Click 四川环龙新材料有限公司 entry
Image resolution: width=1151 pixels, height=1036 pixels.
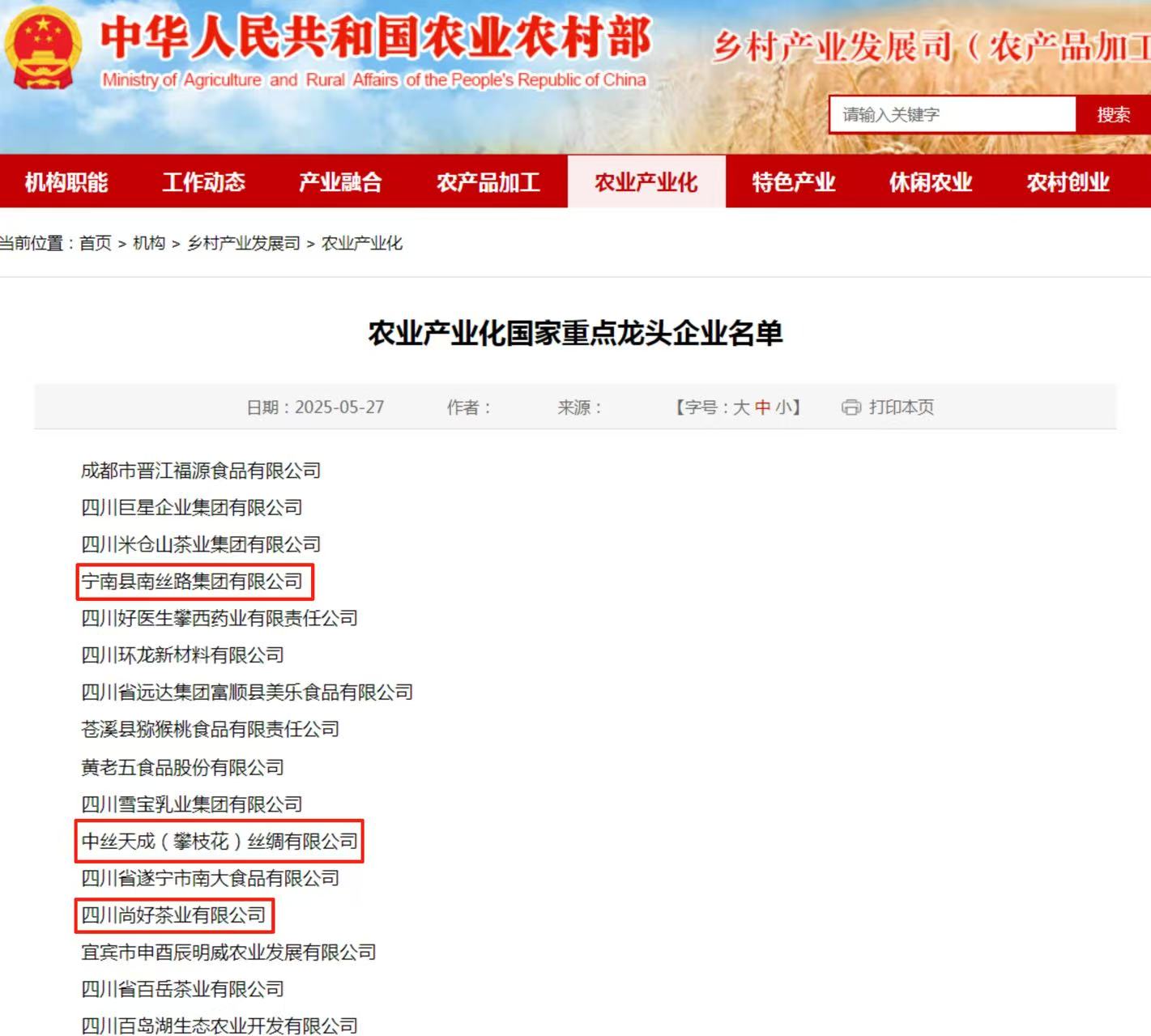click(183, 655)
